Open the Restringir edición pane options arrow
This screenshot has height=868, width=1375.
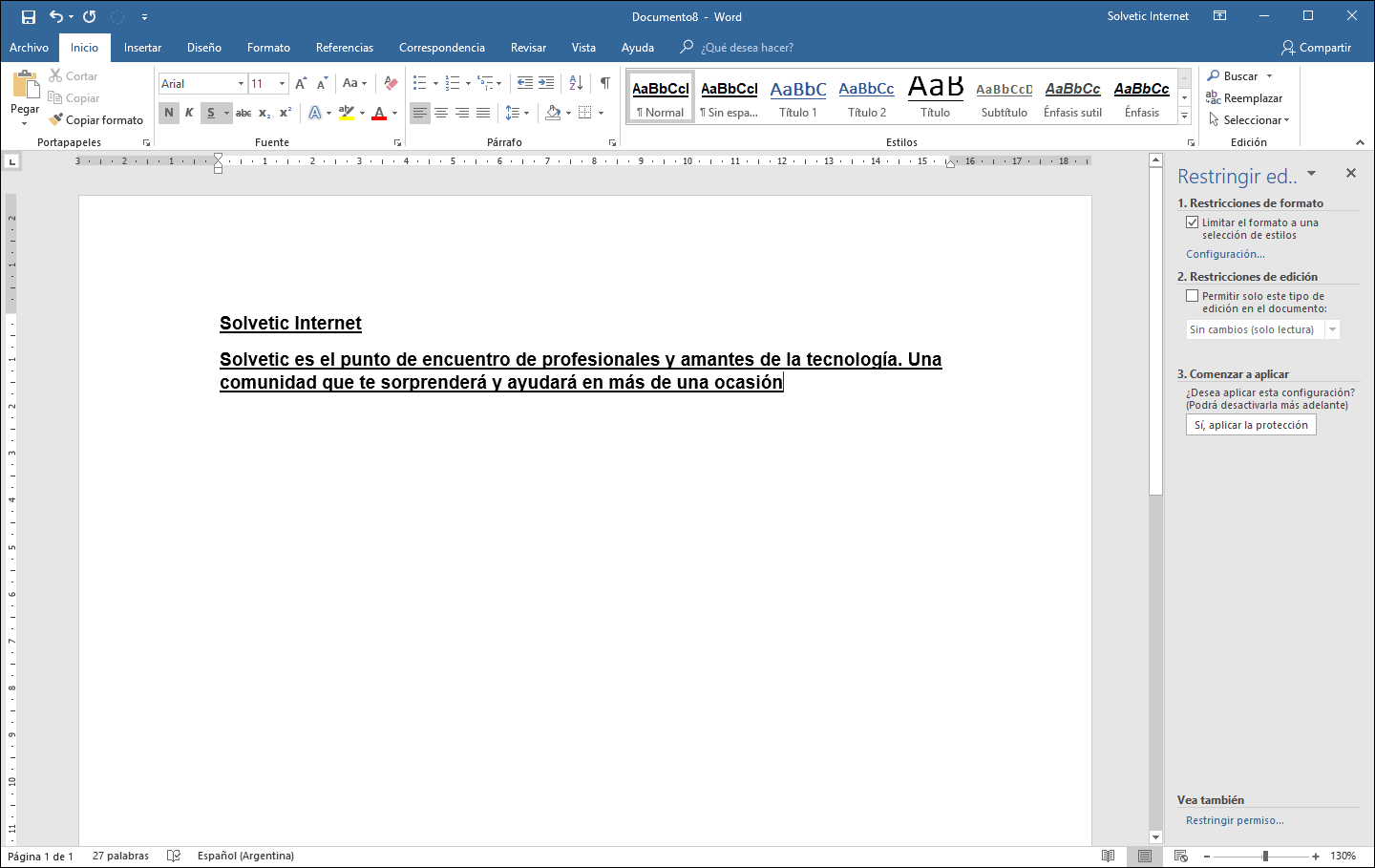click(1312, 174)
